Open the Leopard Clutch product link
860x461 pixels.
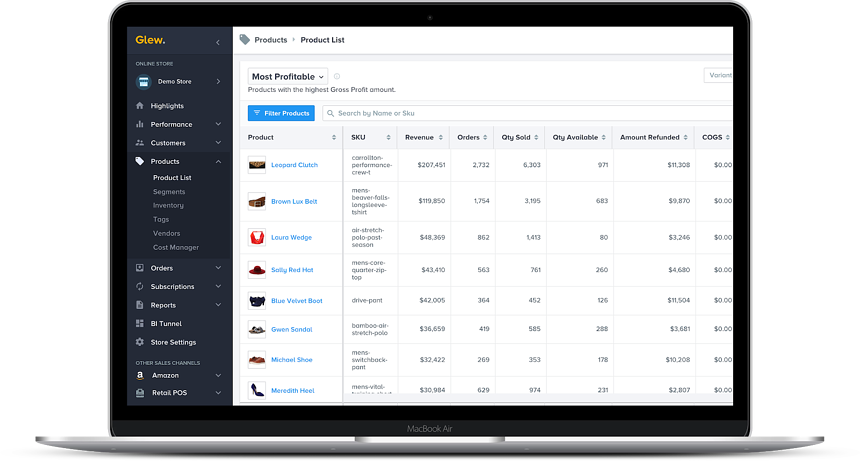point(295,165)
